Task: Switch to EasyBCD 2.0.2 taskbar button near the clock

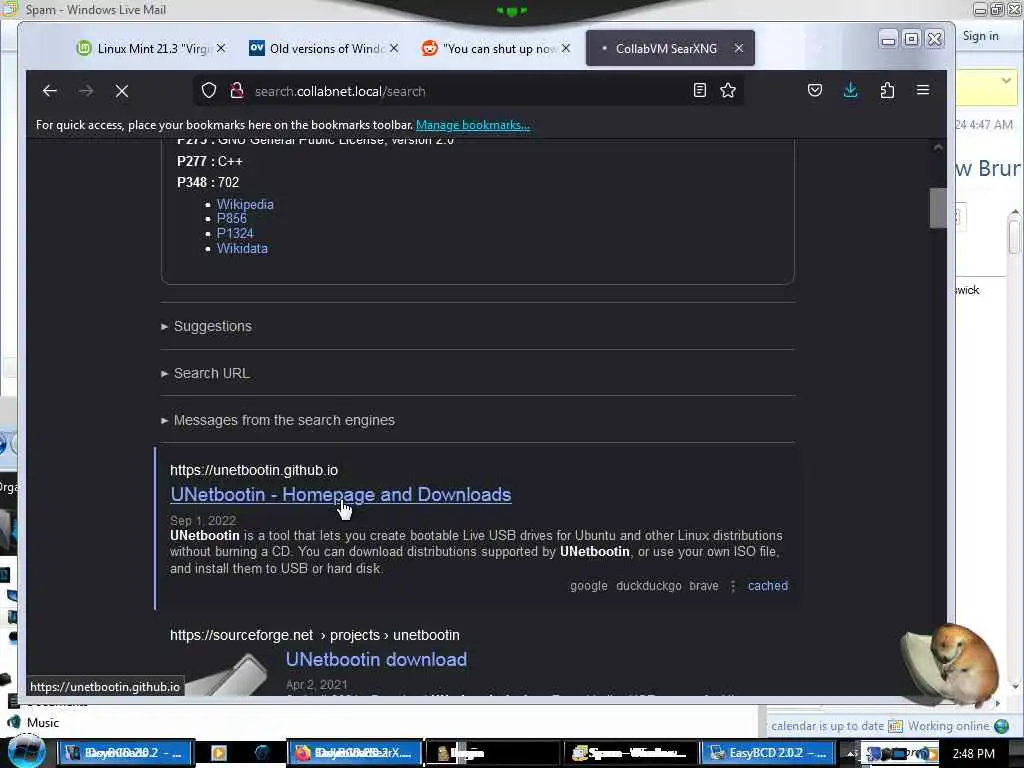Action: point(767,753)
